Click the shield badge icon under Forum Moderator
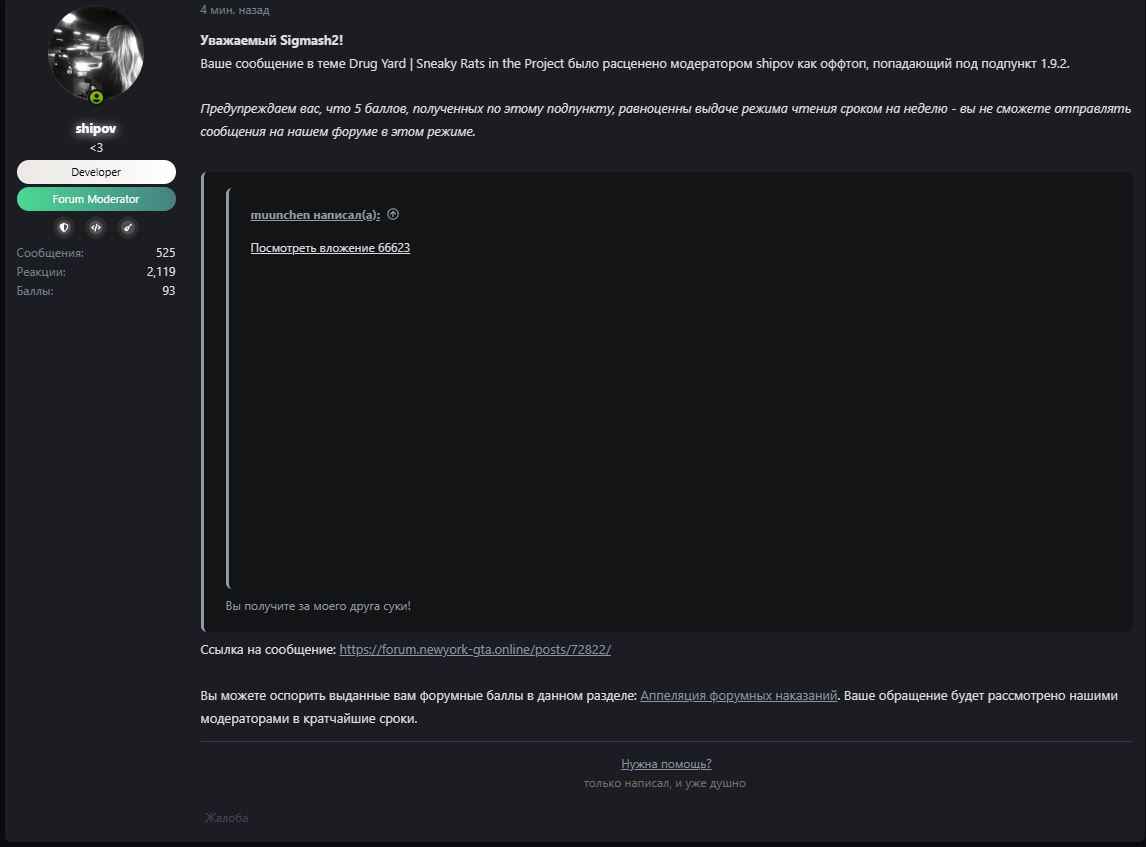This screenshot has width=1146, height=847. point(64,228)
